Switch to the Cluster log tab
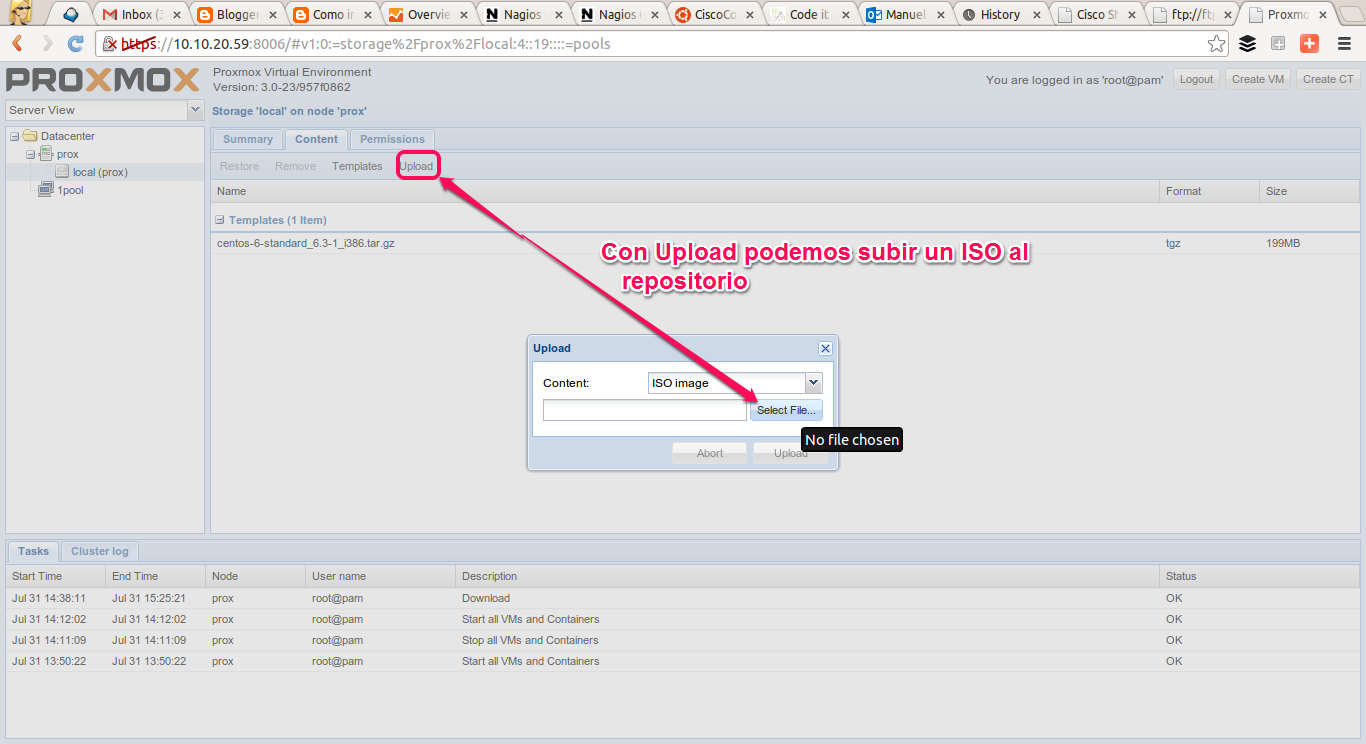The width and height of the screenshot is (1366, 744). [x=99, y=551]
